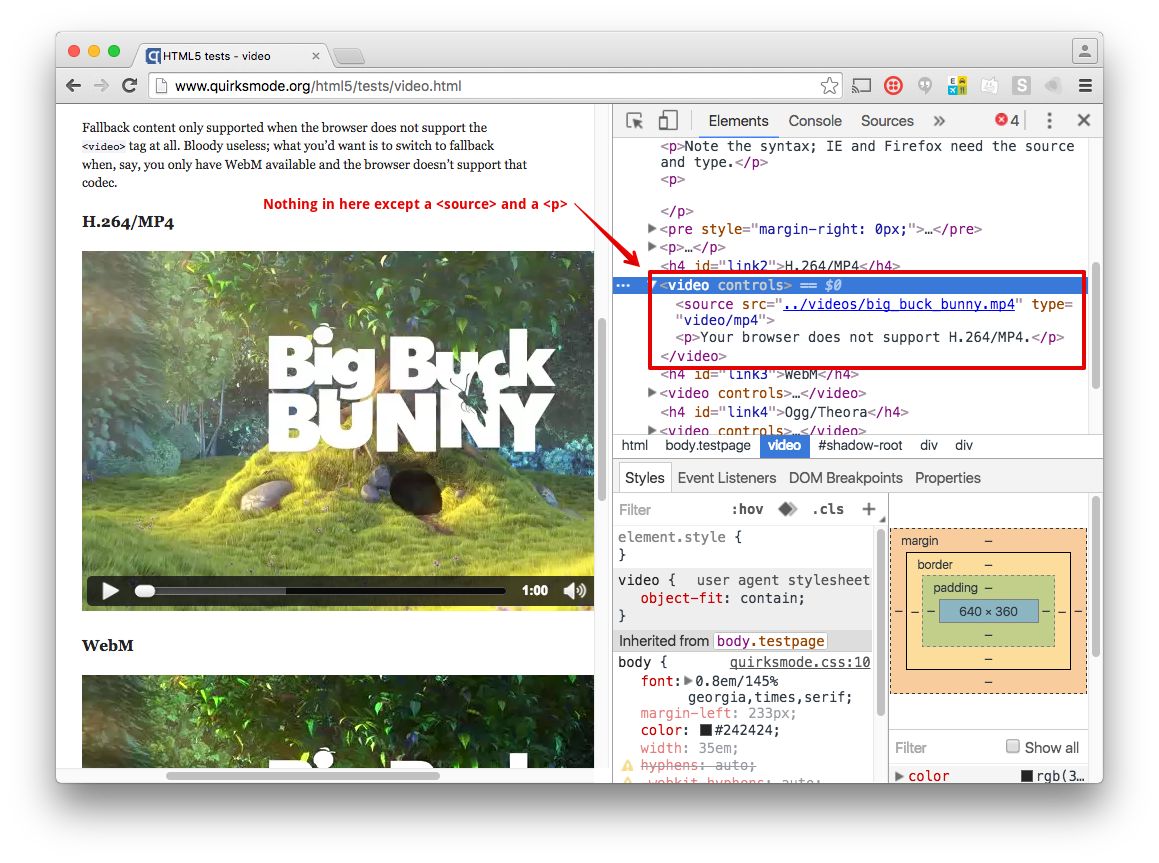Screen dimensions: 1159x863
Task: Open the Styles pane tab
Action: coord(645,478)
